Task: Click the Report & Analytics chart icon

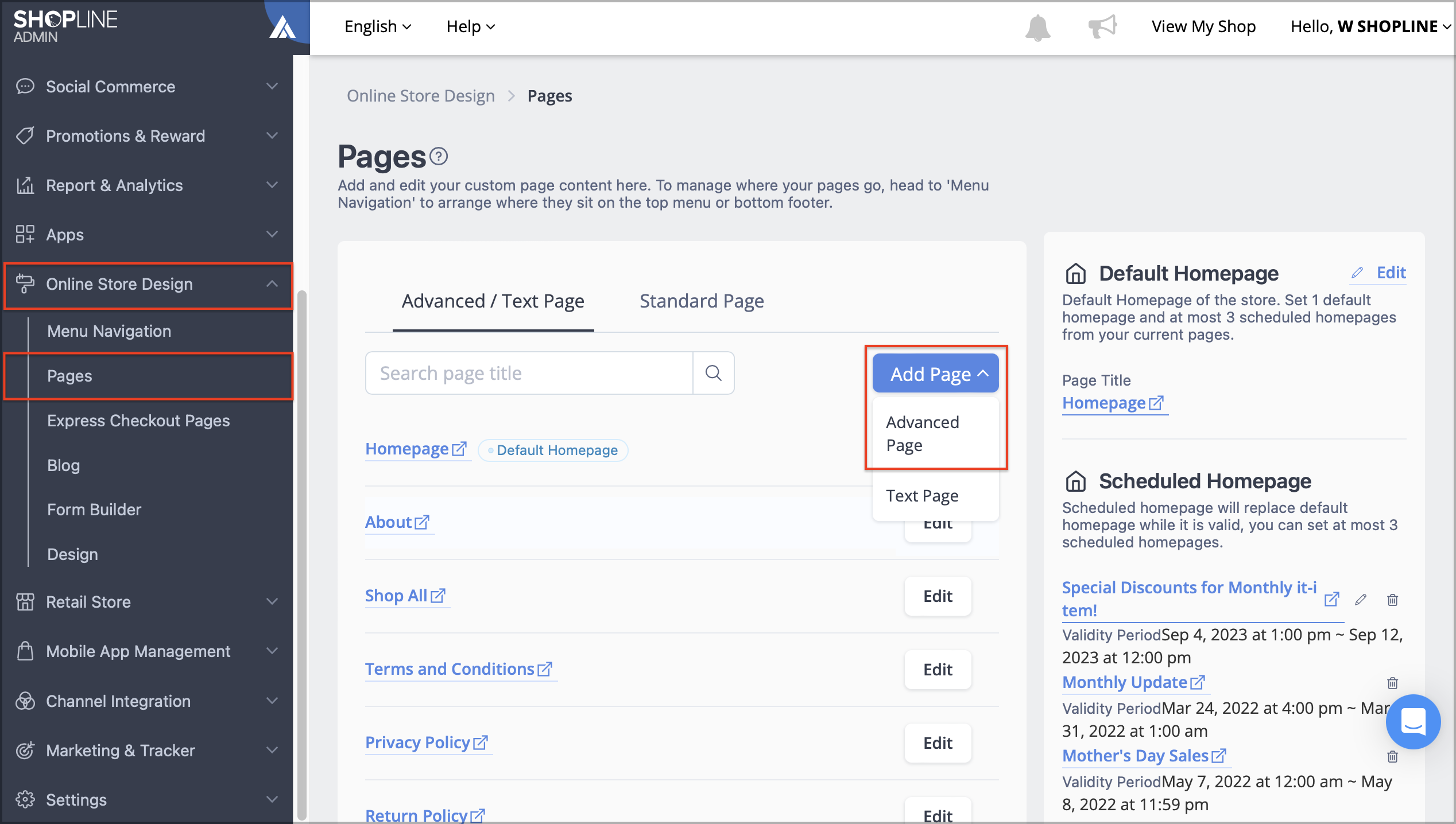Action: tap(25, 185)
